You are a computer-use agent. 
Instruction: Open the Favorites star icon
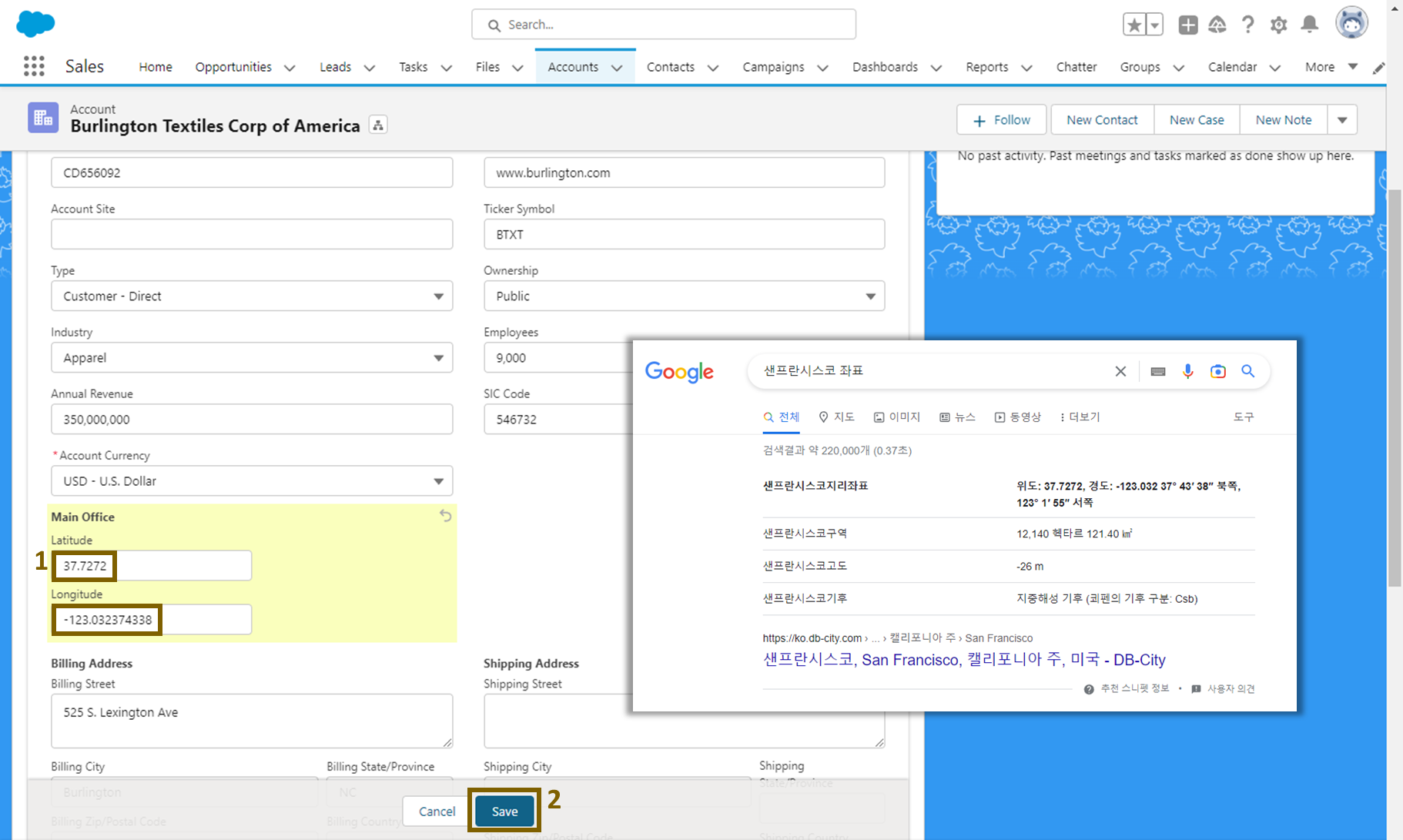point(1134,25)
